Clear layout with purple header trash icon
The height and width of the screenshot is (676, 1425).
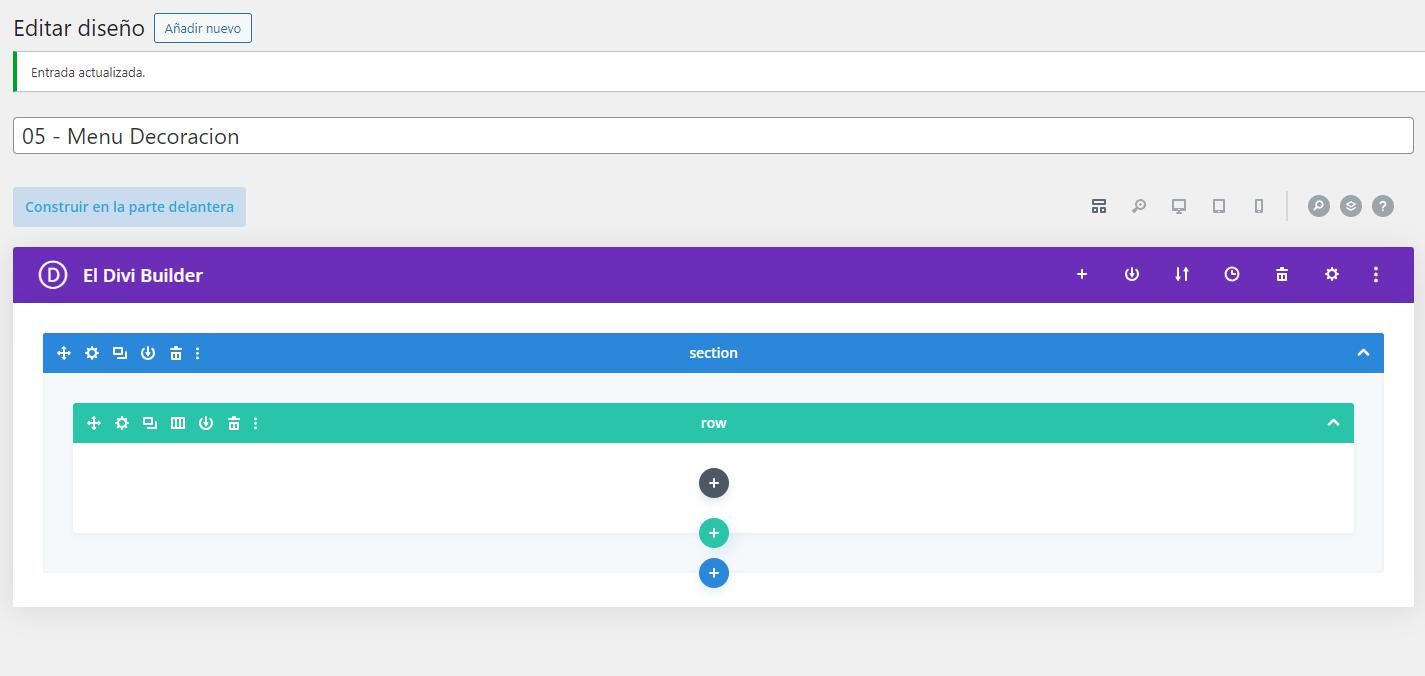[x=1282, y=274]
